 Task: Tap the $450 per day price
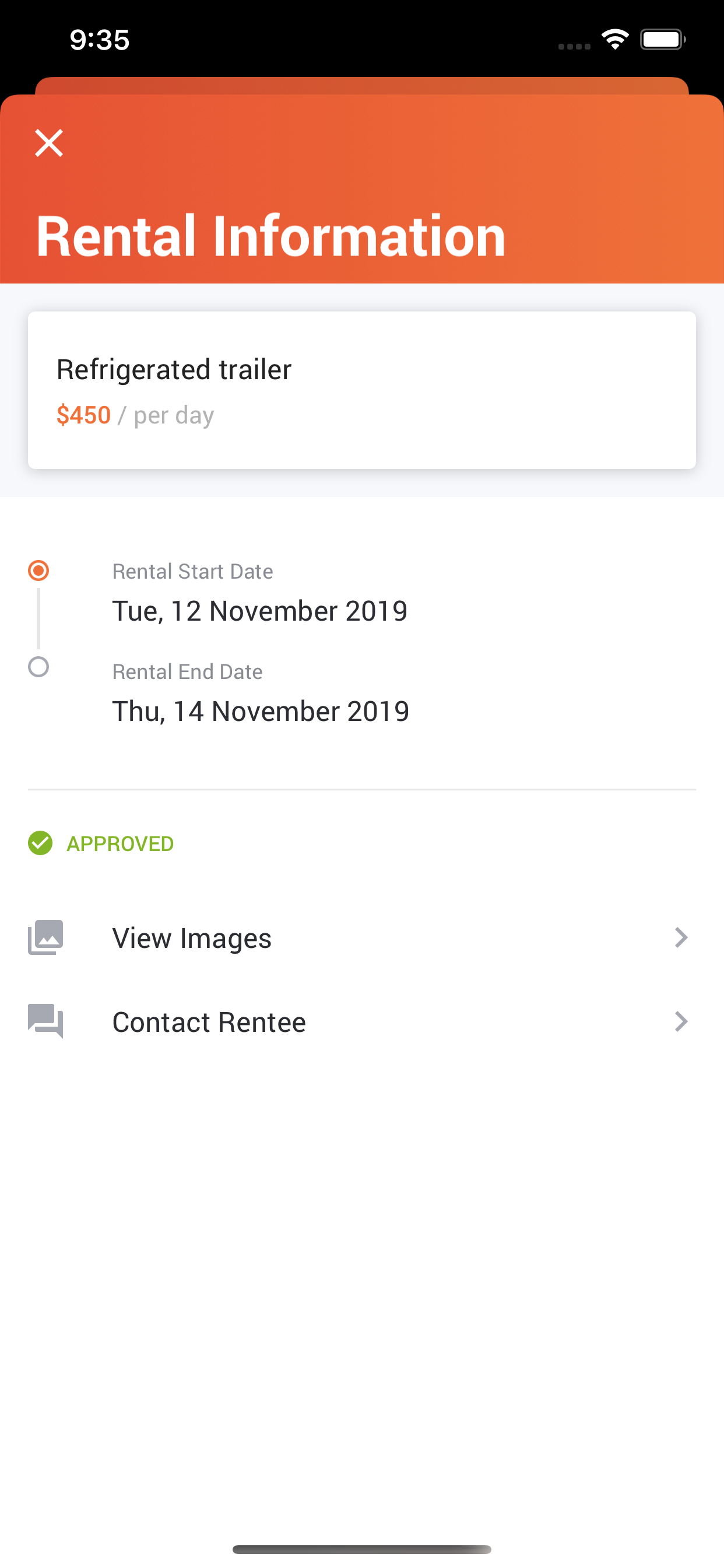point(135,415)
